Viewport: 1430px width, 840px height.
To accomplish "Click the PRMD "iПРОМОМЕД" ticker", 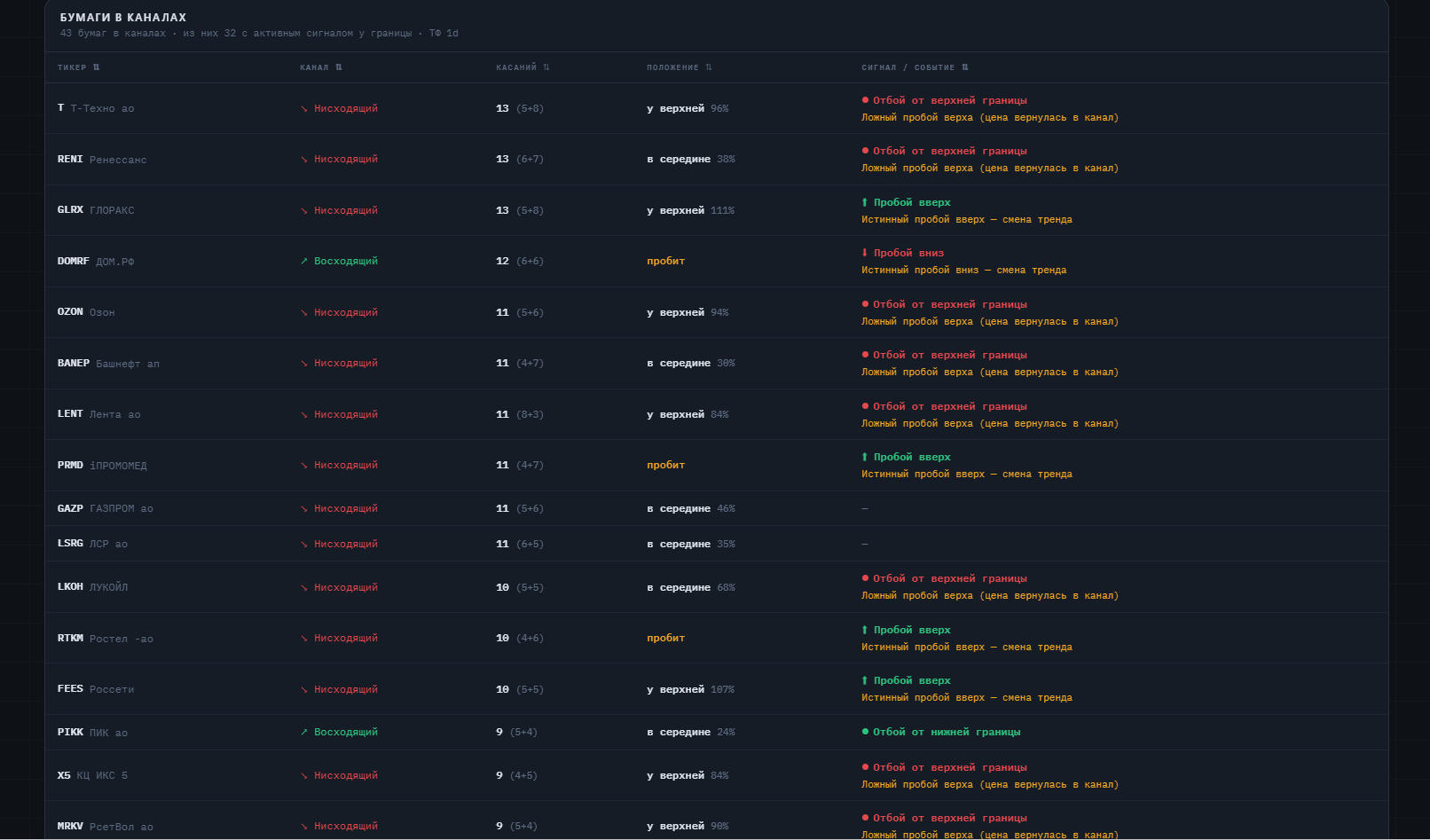I will click(x=102, y=466).
